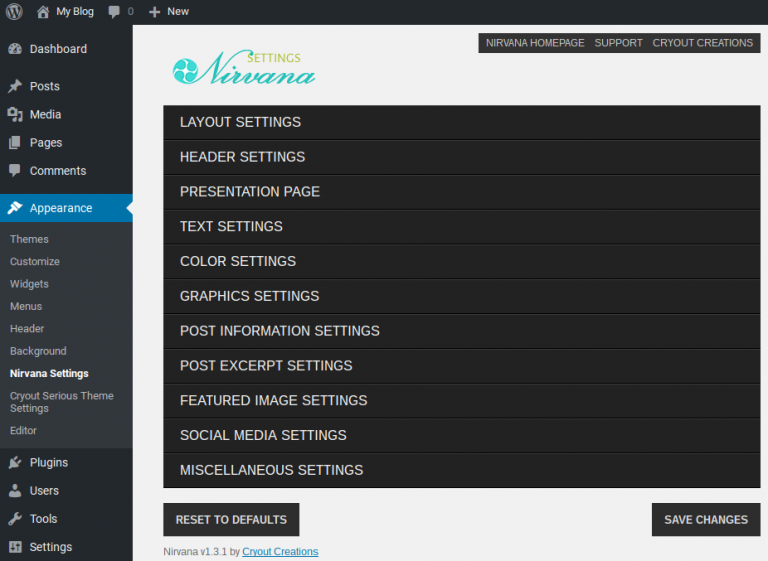
Task: Open the Nirvana Homepage link
Action: click(534, 43)
